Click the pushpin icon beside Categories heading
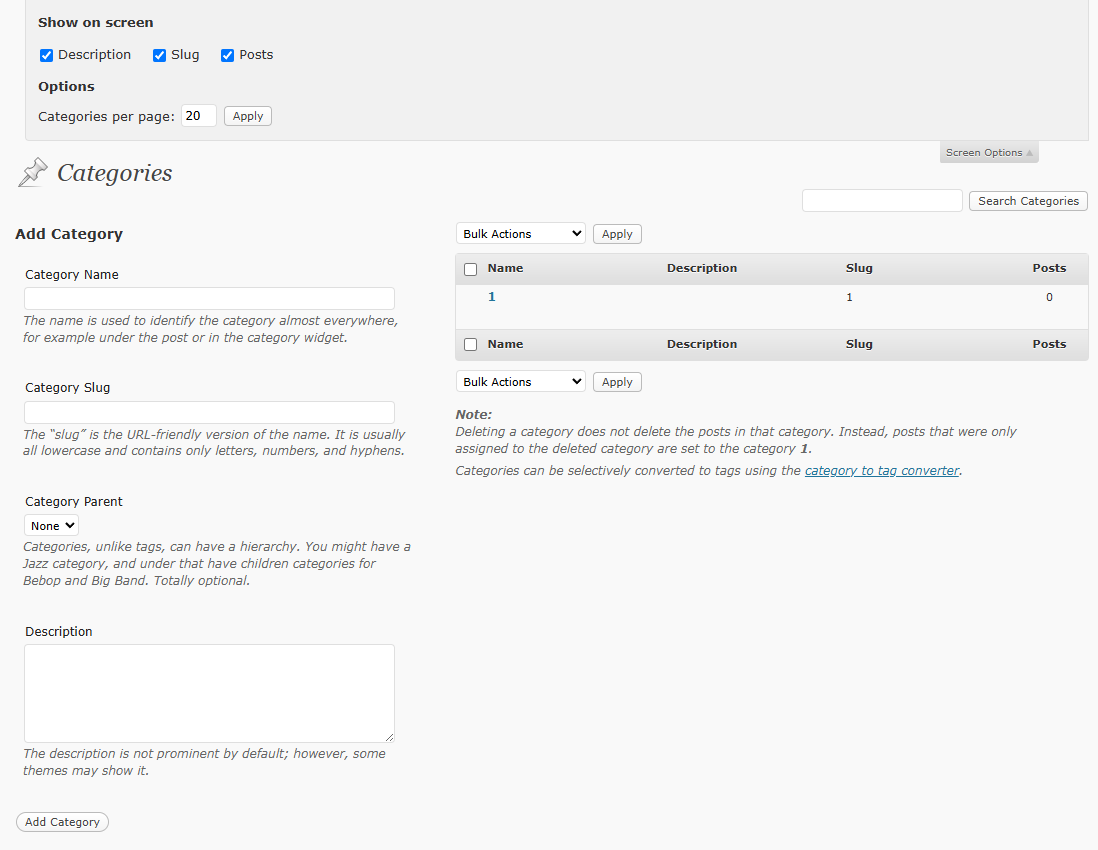Screen dimensions: 1098x850 [x=32, y=172]
